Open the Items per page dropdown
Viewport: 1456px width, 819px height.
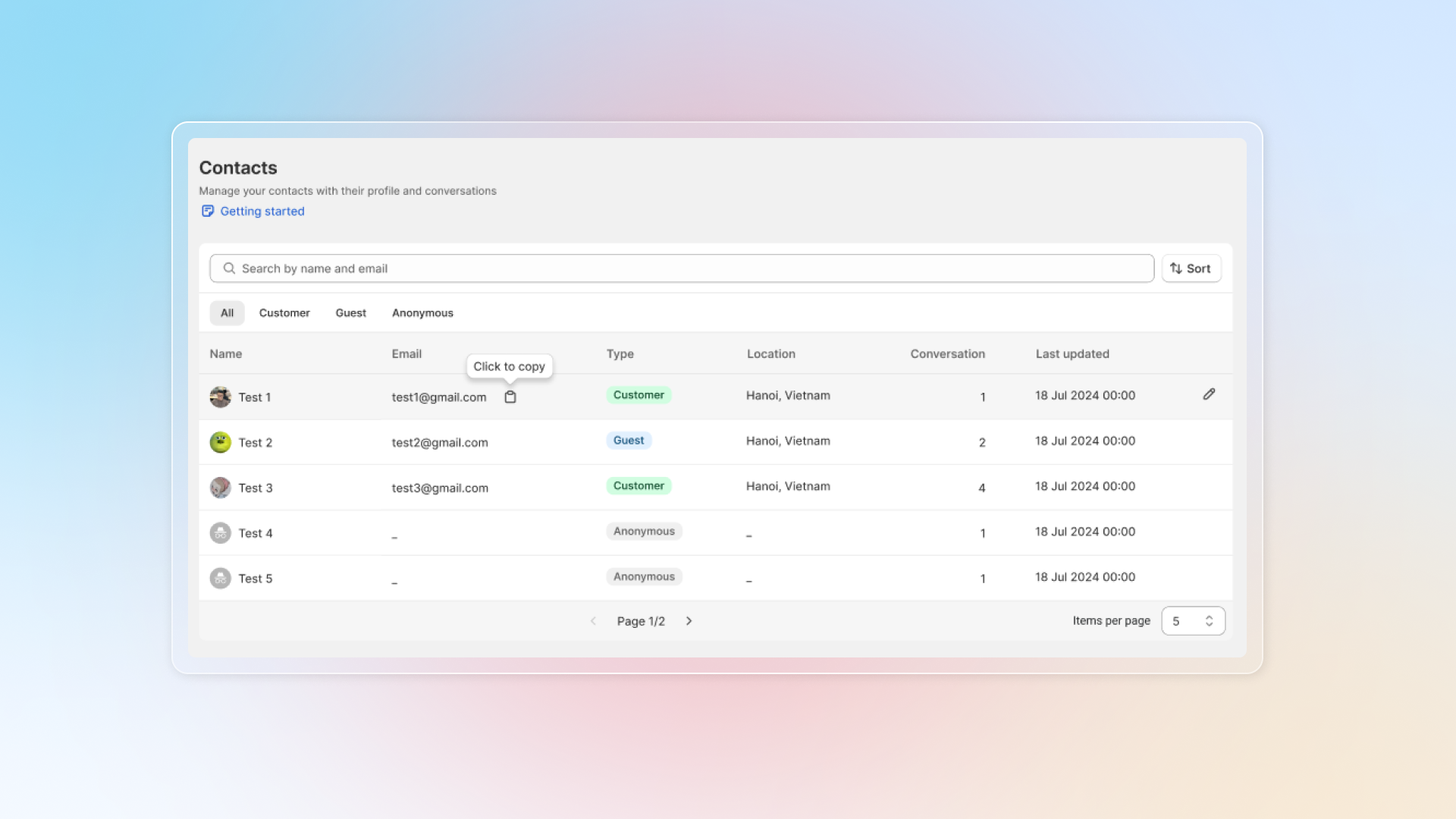coord(1193,621)
